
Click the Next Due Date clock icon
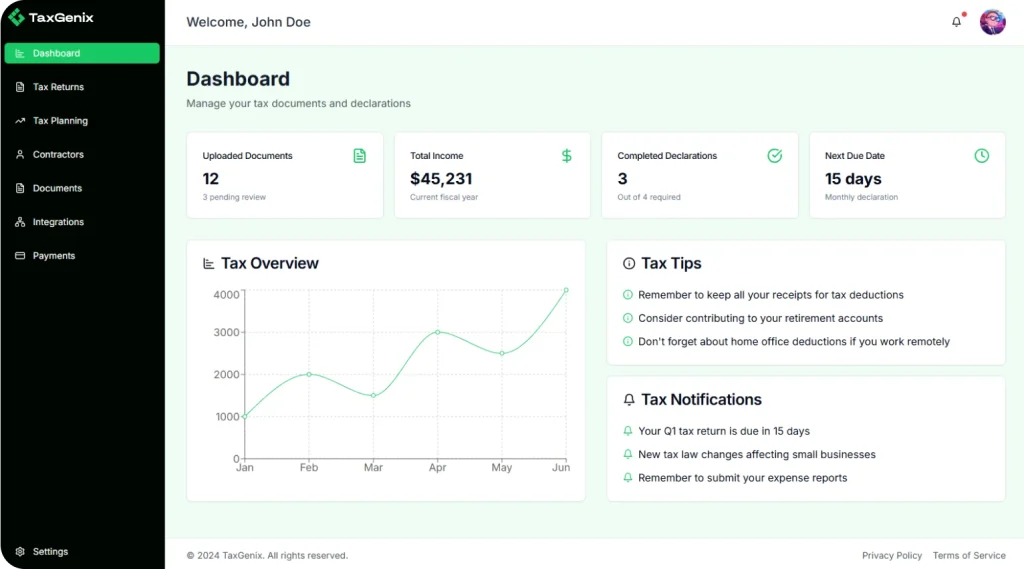click(982, 156)
